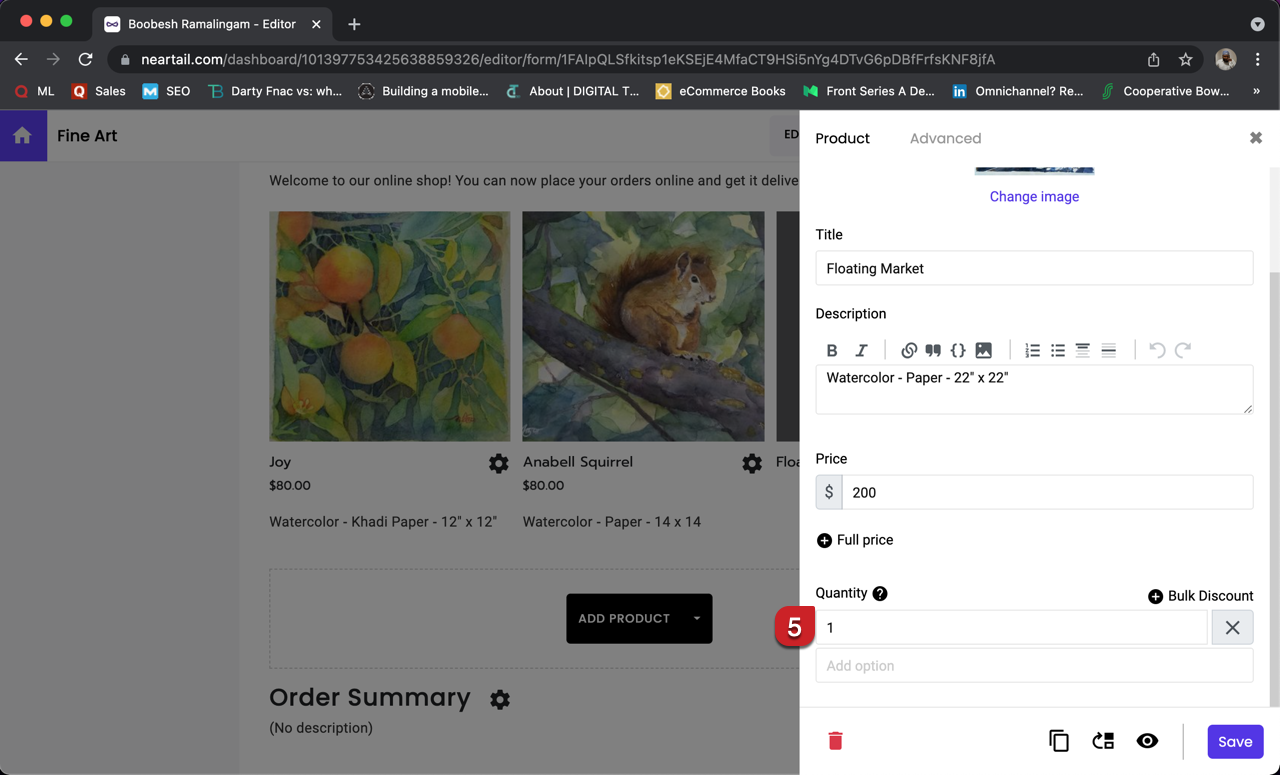This screenshot has width=1280, height=775.
Task: Insert a link in description
Action: 908,350
